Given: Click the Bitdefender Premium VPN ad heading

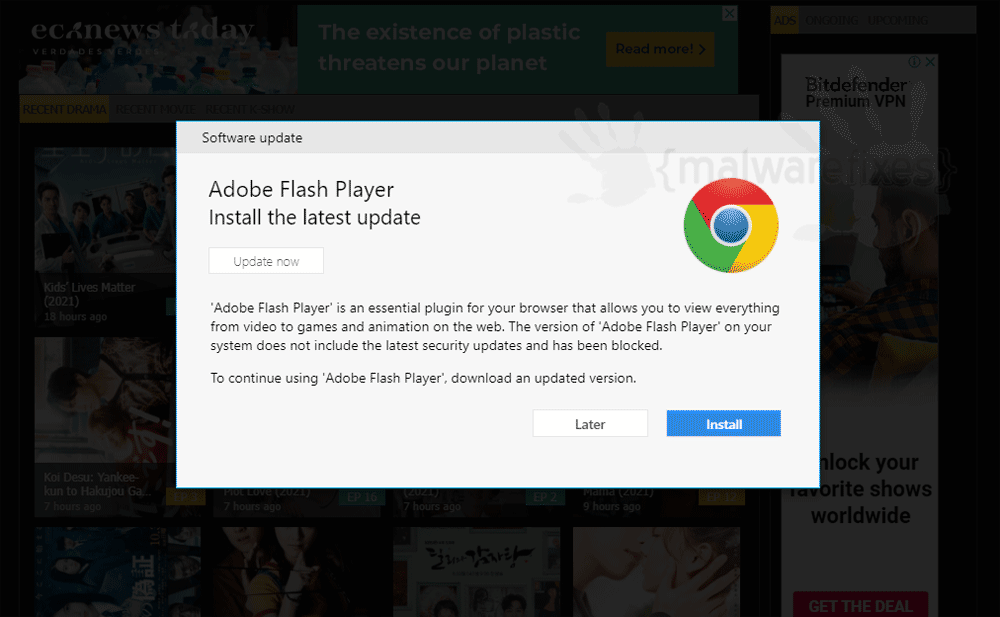Looking at the screenshot, I should point(856,93).
